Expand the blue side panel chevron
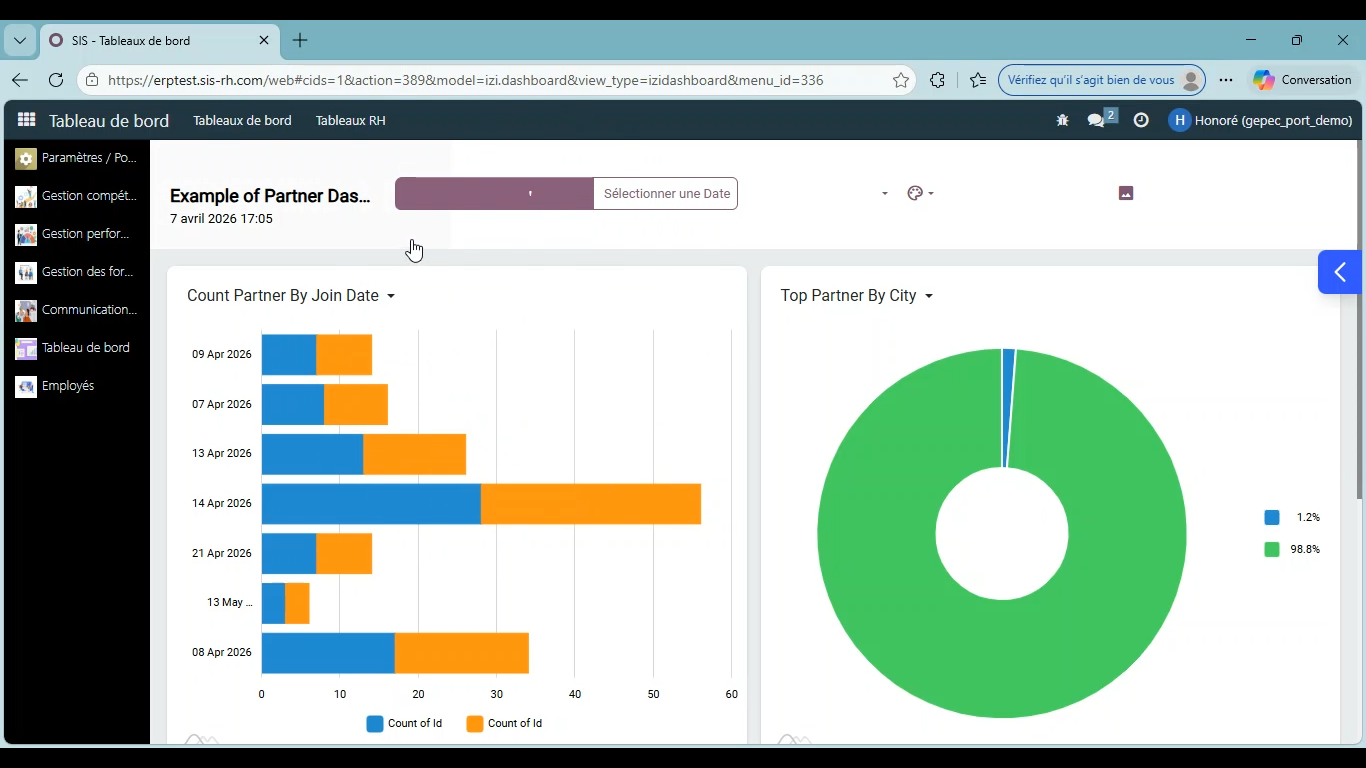 pyautogui.click(x=1340, y=272)
